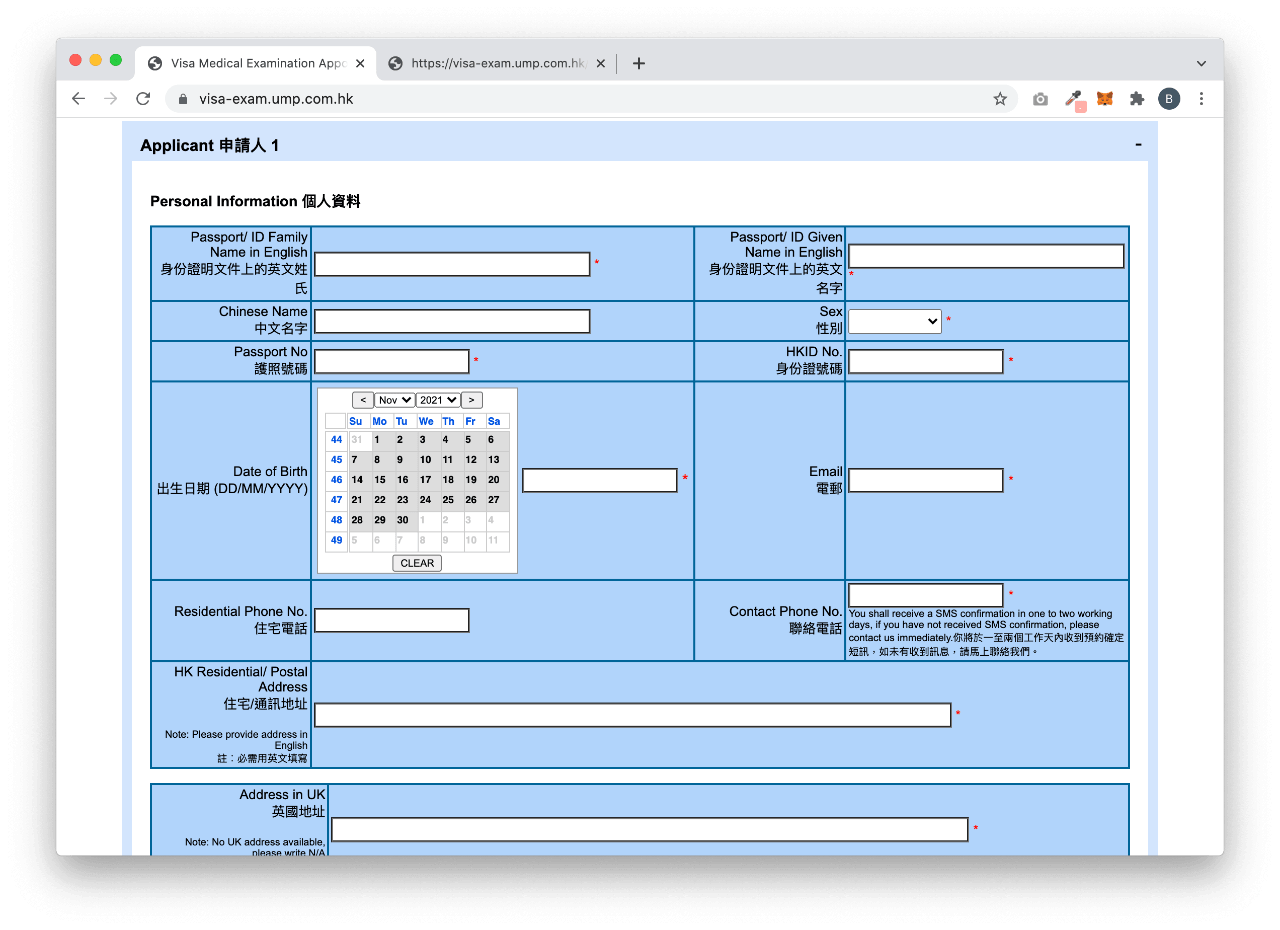1280x930 pixels.
Task: Switch to the Visa Medical Examination tab
Action: click(257, 63)
